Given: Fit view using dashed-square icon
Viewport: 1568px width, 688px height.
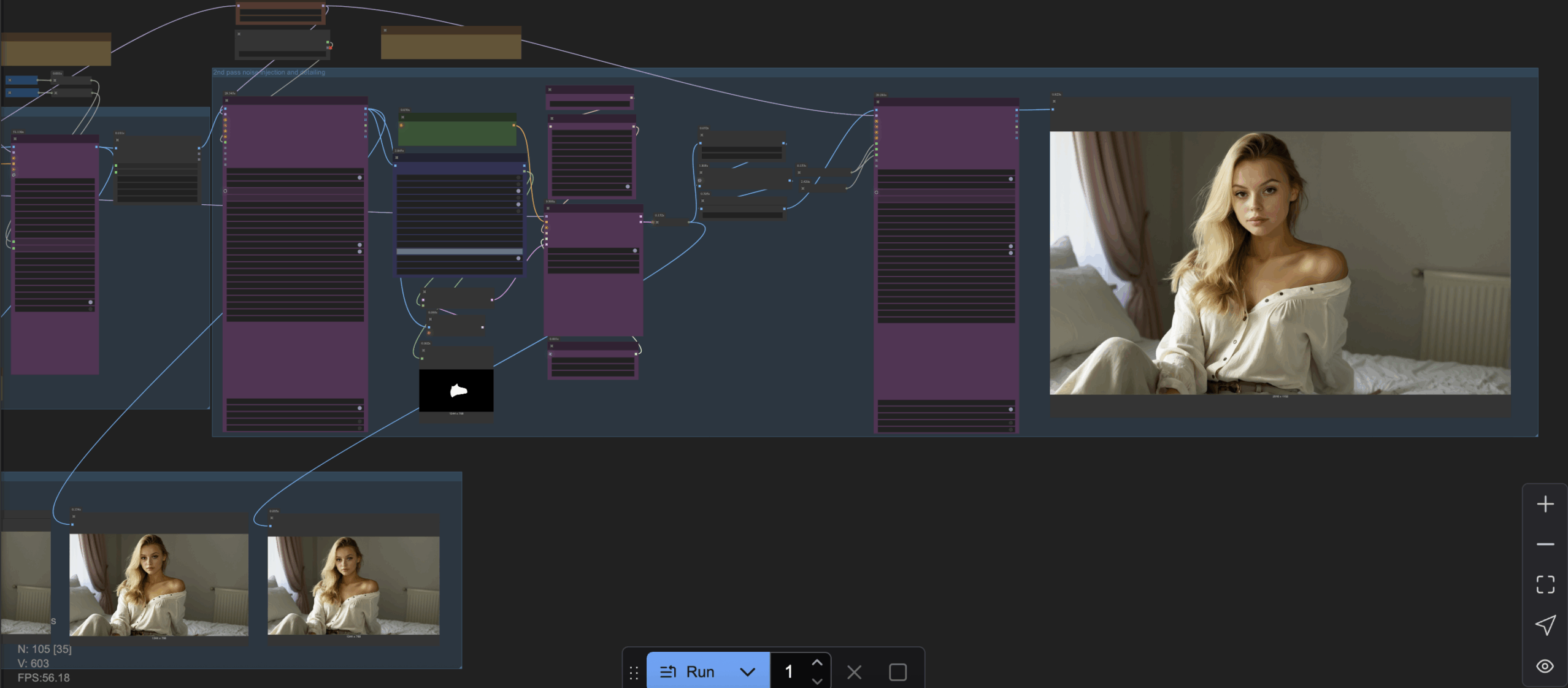Looking at the screenshot, I should (x=1545, y=584).
